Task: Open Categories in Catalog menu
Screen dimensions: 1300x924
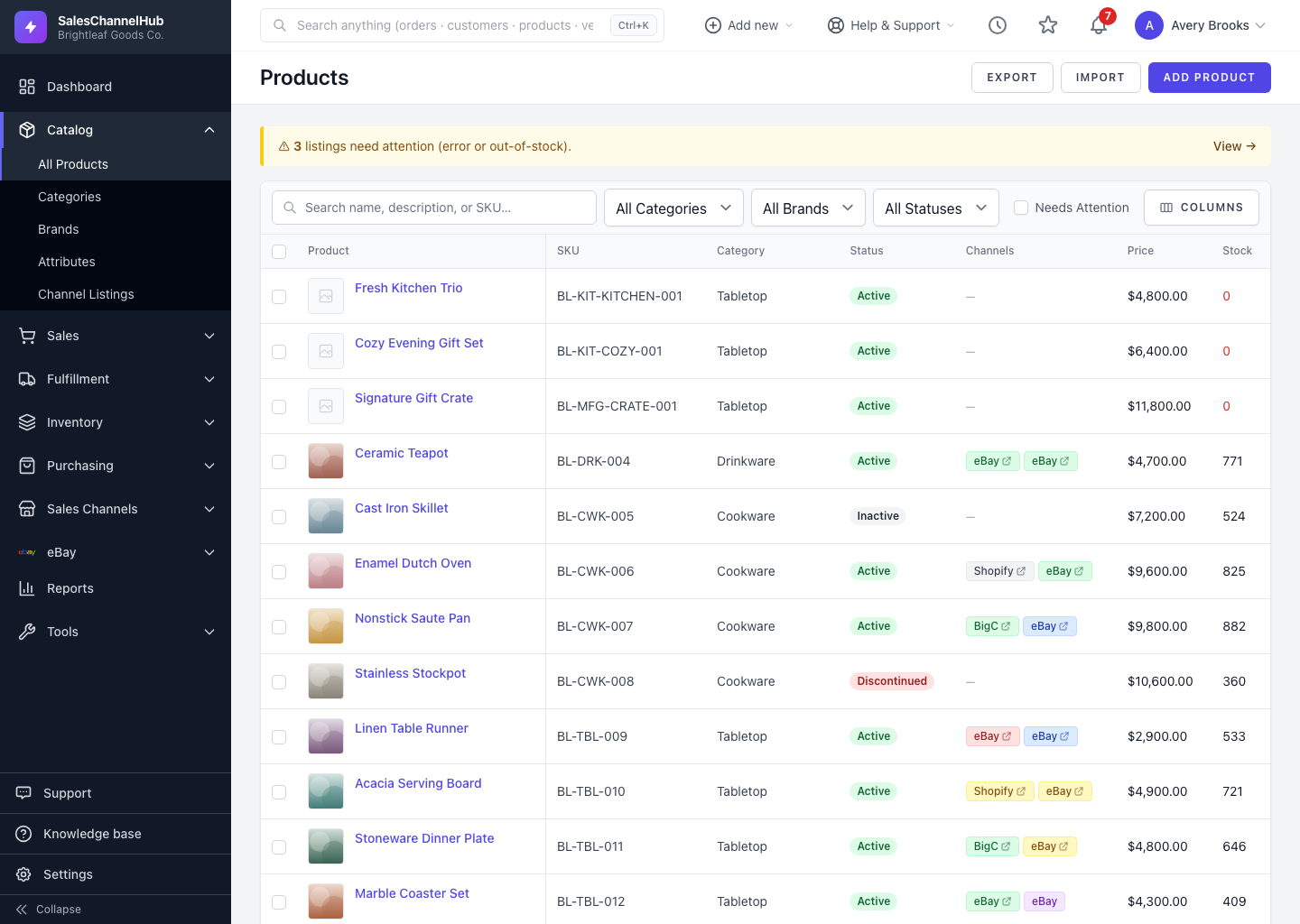Action: coord(116,197)
